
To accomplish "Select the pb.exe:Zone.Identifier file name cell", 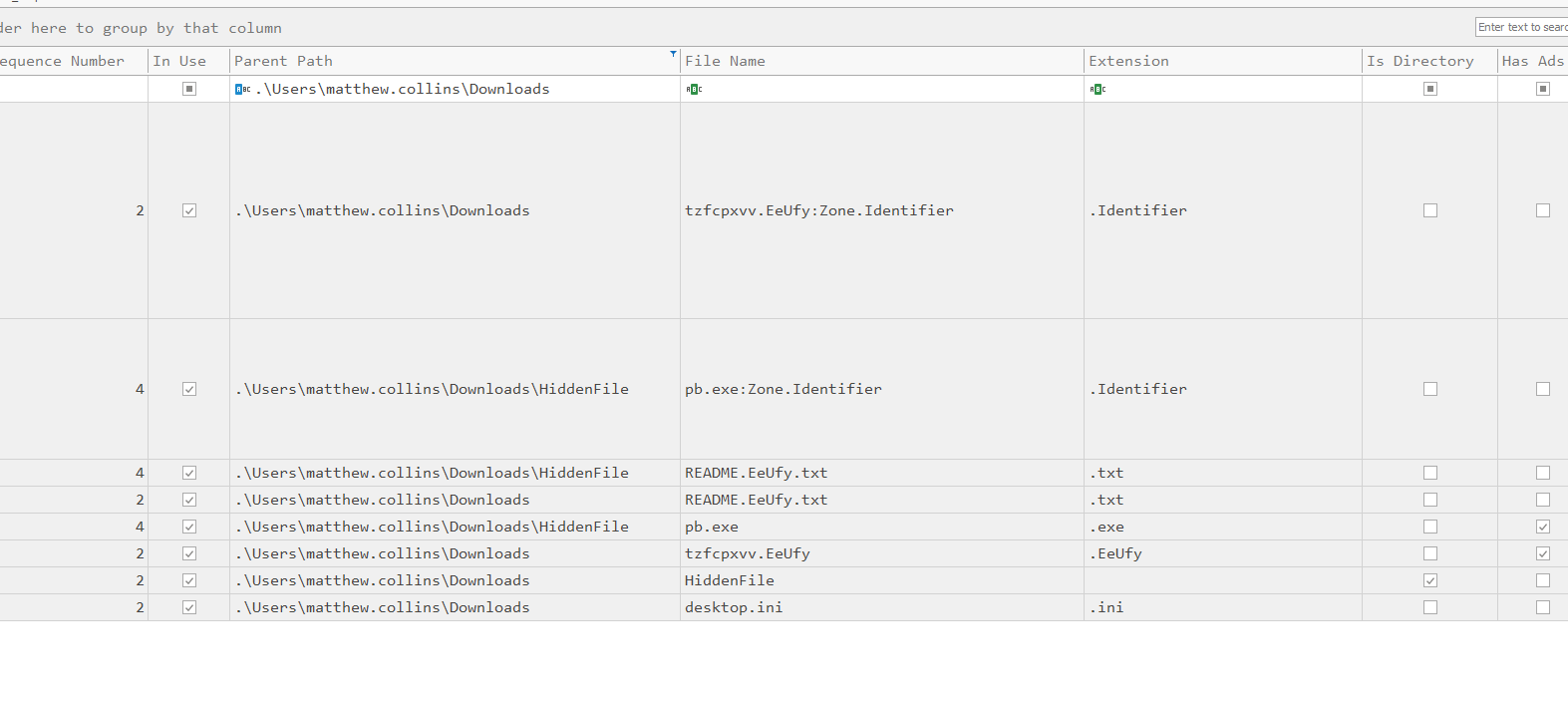I will (x=783, y=389).
